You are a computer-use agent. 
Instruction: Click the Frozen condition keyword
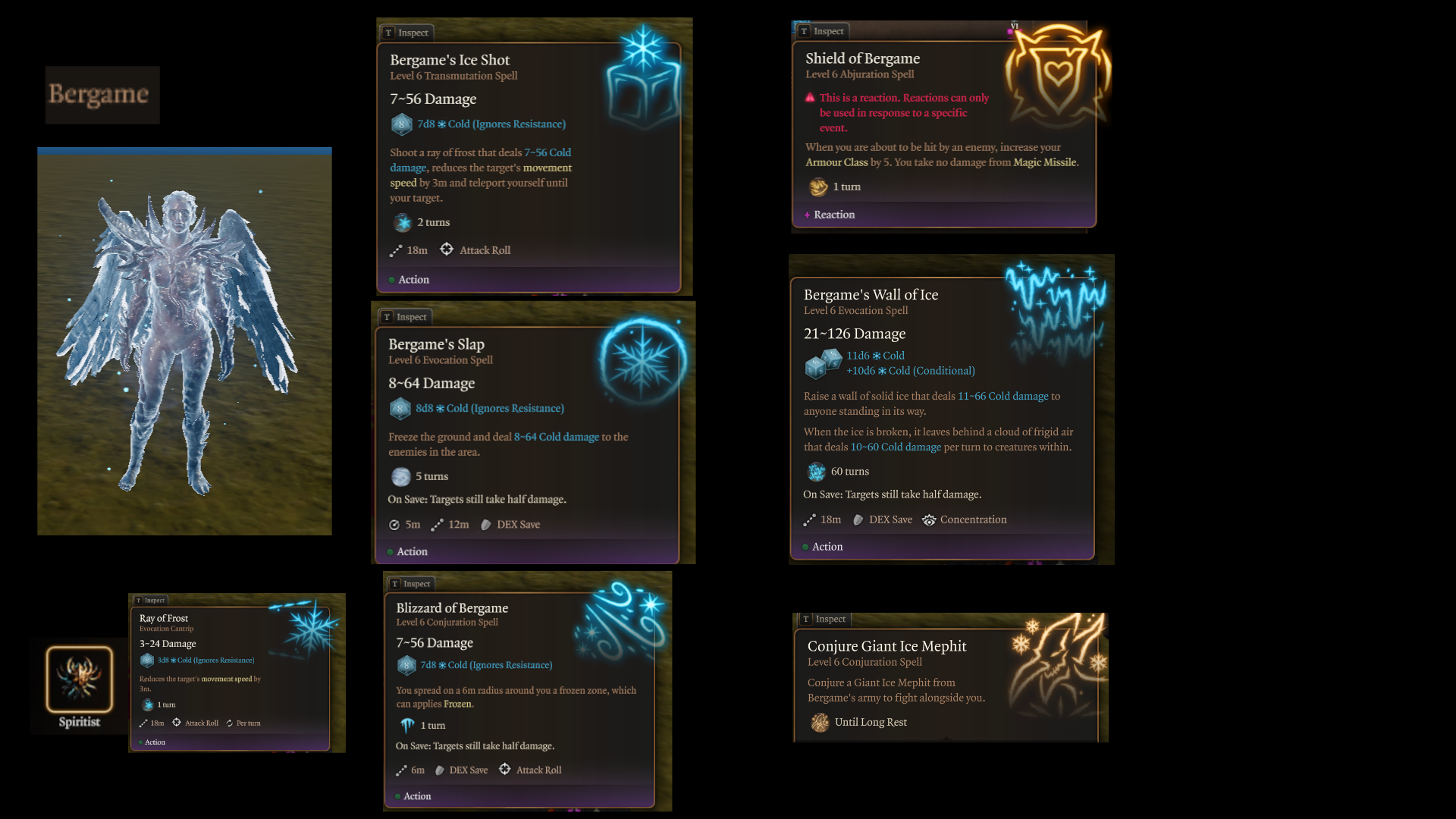[457, 704]
